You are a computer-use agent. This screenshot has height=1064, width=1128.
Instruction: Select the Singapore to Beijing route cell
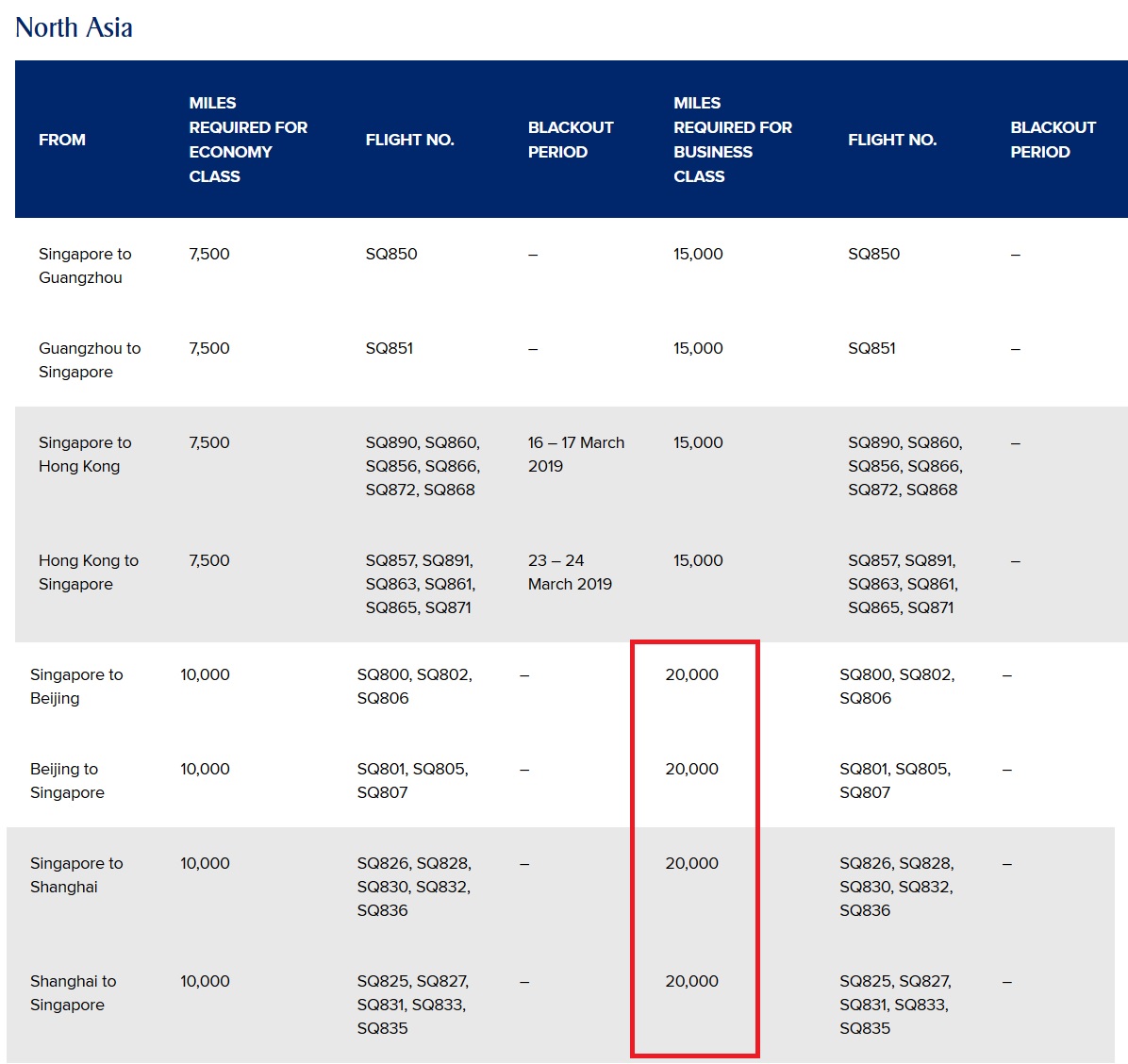(x=76, y=687)
